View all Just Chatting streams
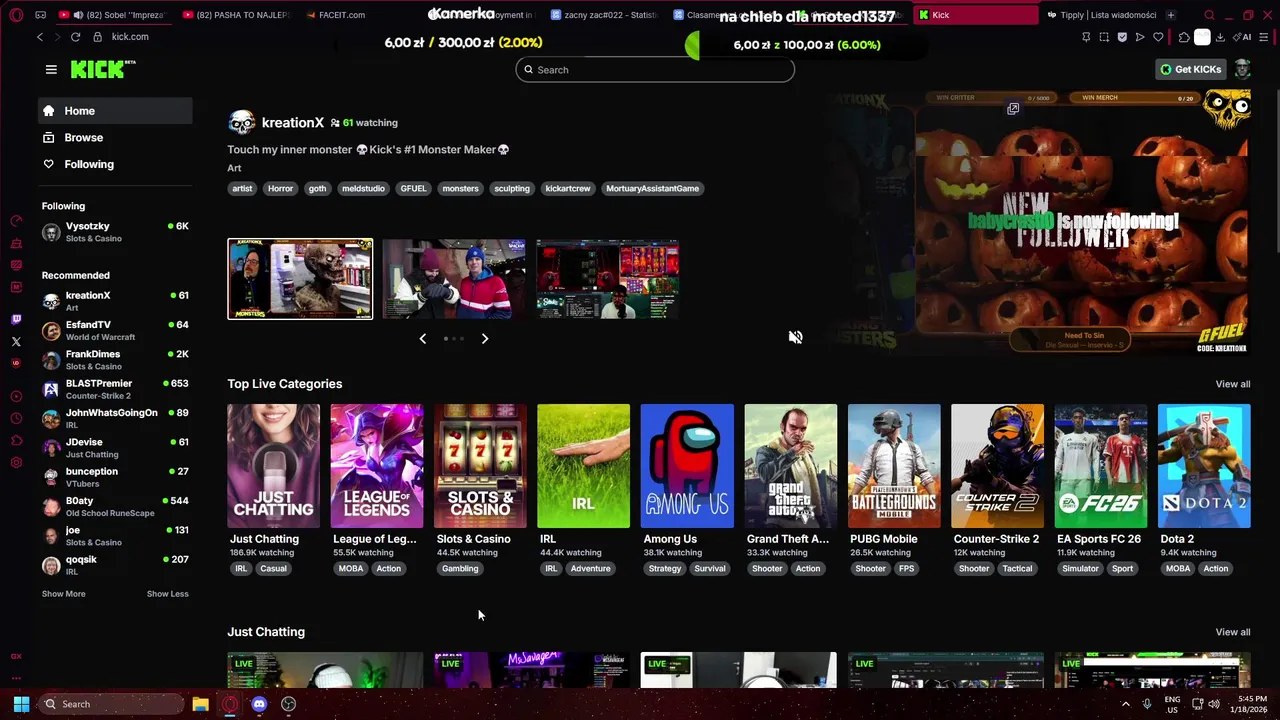The height and width of the screenshot is (720, 1280). [1232, 632]
